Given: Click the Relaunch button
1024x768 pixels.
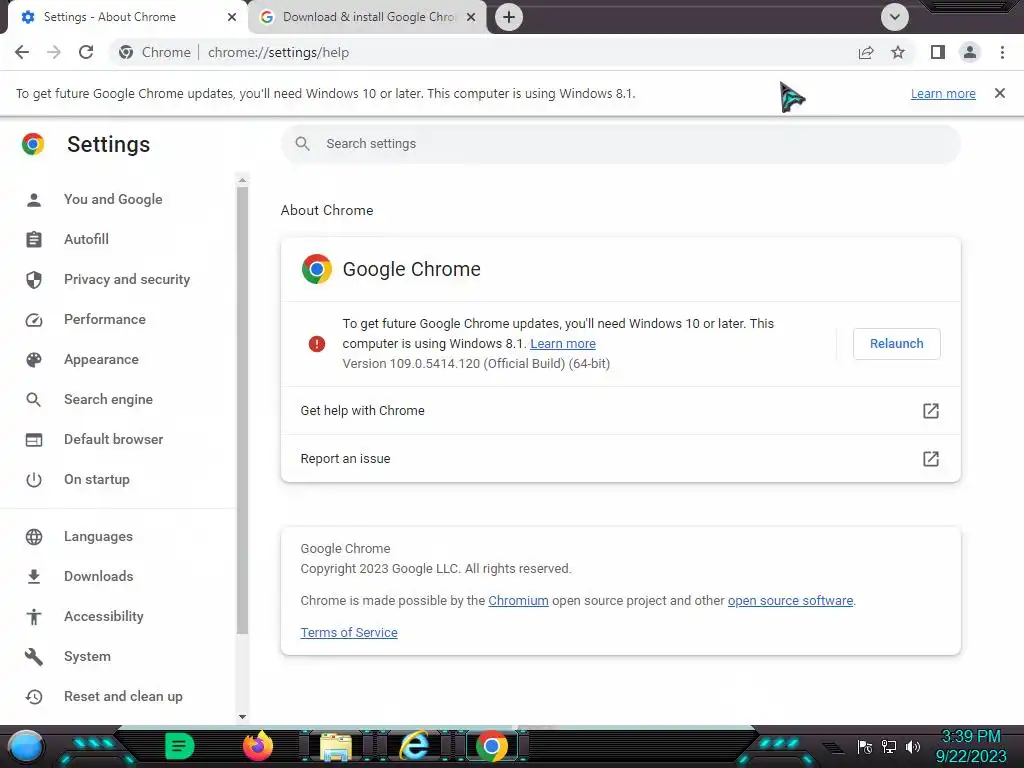Looking at the screenshot, I should (x=897, y=344).
